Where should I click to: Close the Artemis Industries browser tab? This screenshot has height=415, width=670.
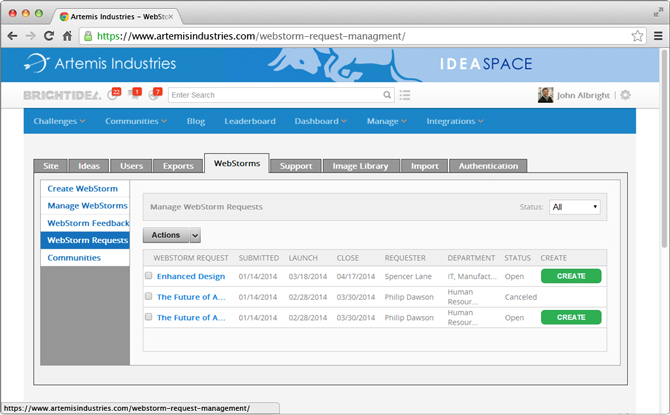[171, 17]
